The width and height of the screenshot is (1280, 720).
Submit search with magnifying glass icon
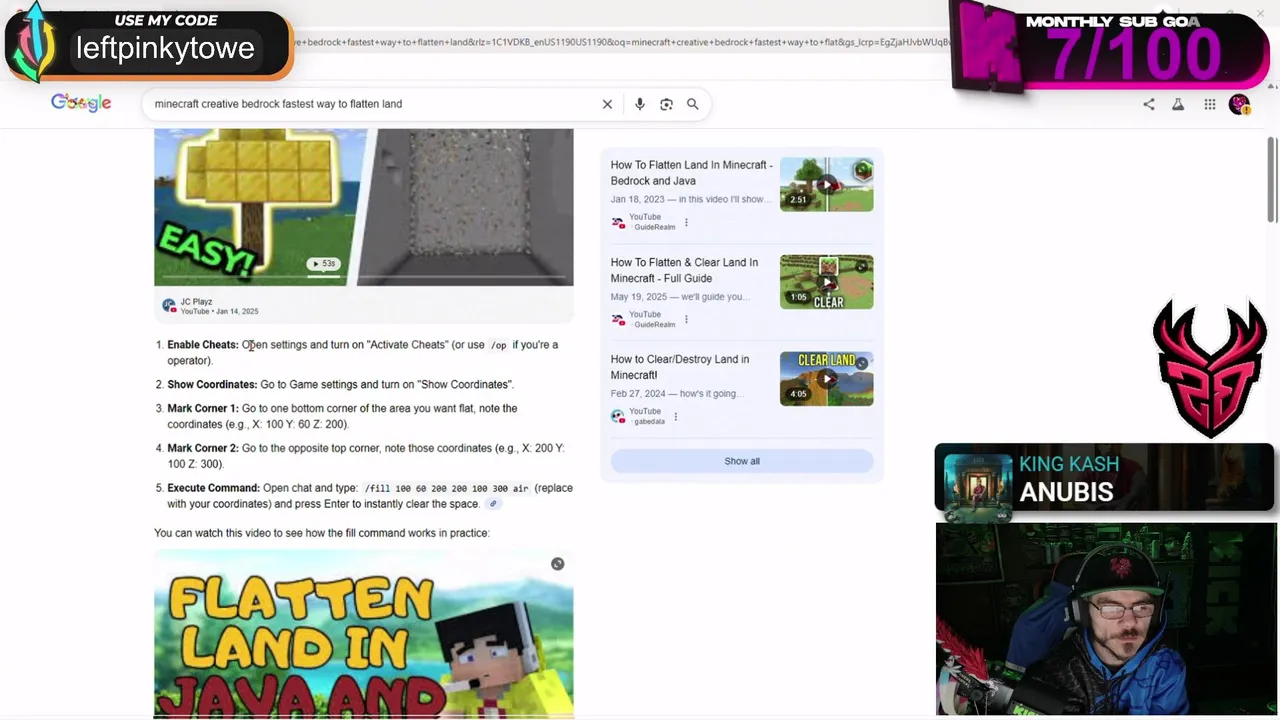click(692, 104)
